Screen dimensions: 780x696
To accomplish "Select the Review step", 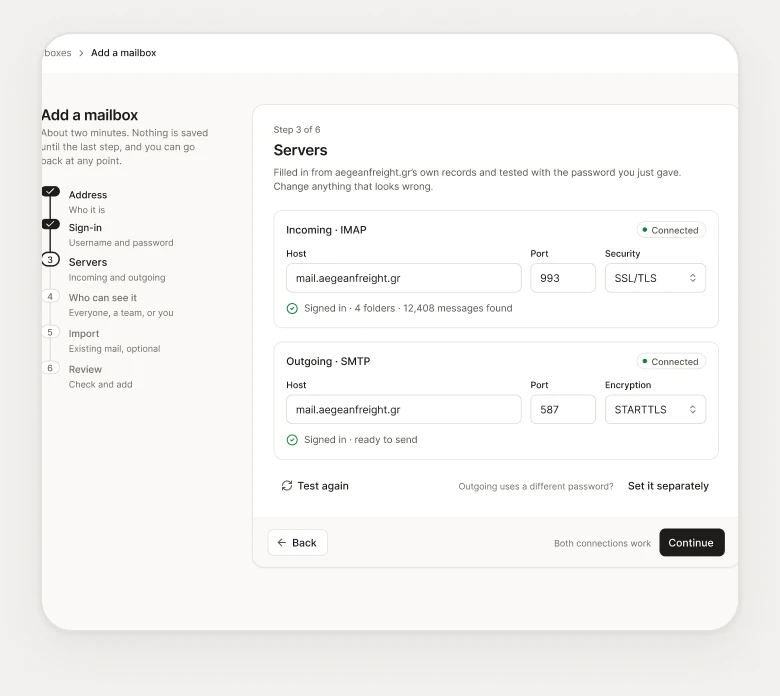I will [x=85, y=370].
